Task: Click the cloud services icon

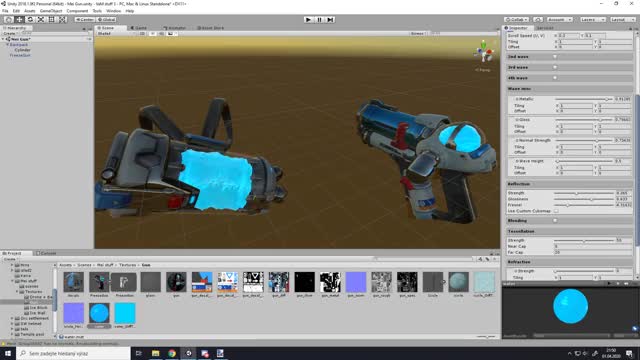Action: [x=538, y=20]
